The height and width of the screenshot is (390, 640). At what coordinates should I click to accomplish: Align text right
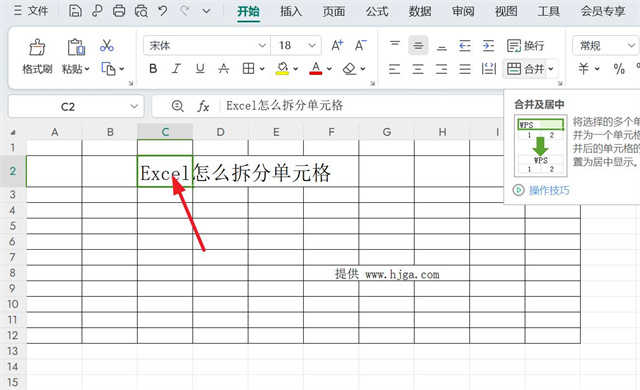[441, 69]
